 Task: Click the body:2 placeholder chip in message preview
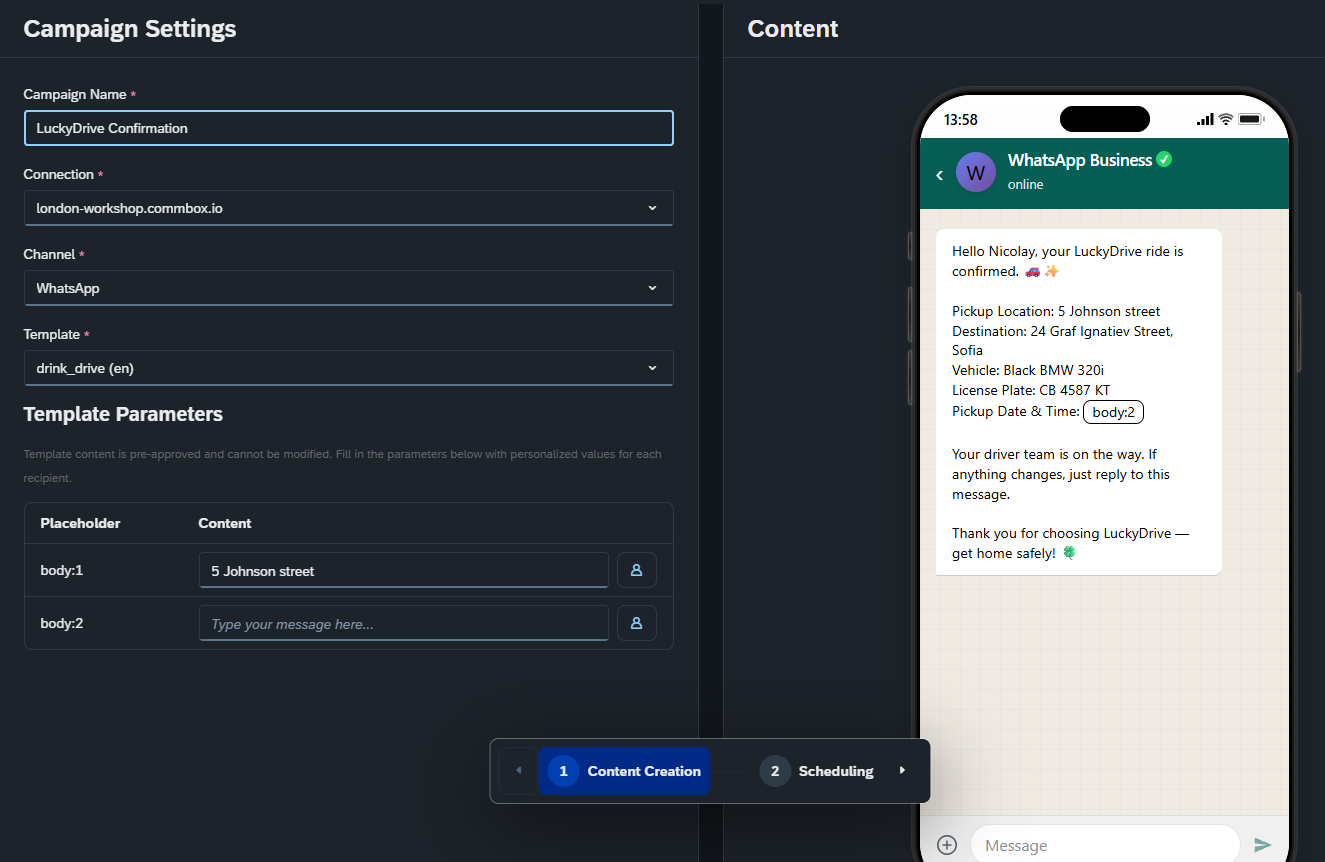pos(1113,412)
